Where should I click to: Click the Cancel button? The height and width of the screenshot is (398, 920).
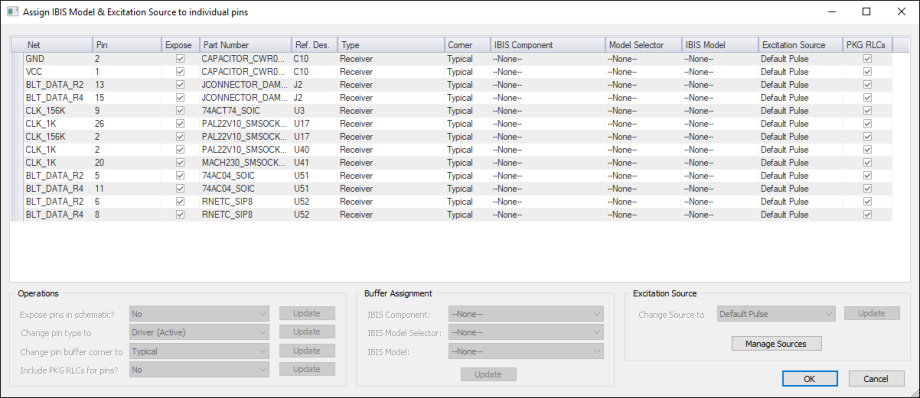click(876, 379)
